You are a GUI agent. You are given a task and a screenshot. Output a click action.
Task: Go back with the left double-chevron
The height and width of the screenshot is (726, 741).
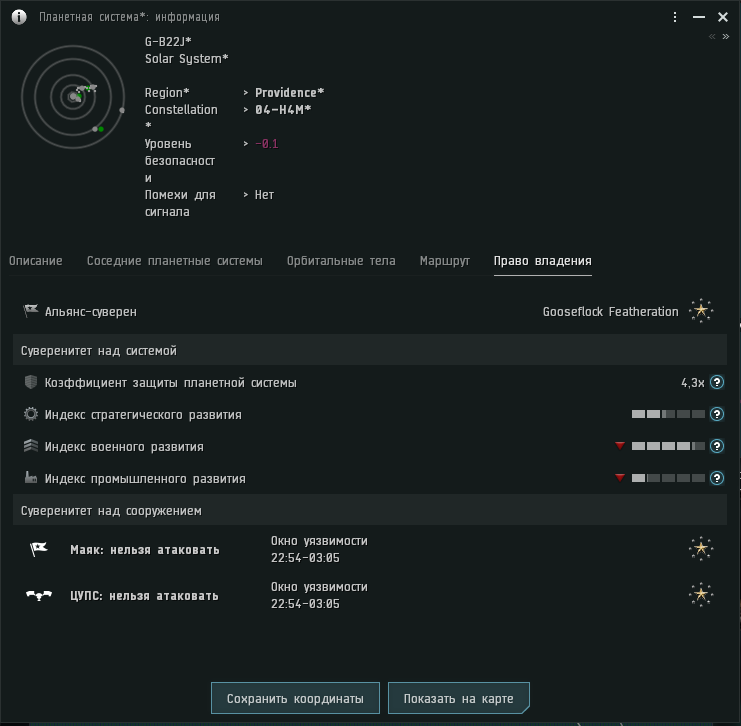(x=712, y=36)
